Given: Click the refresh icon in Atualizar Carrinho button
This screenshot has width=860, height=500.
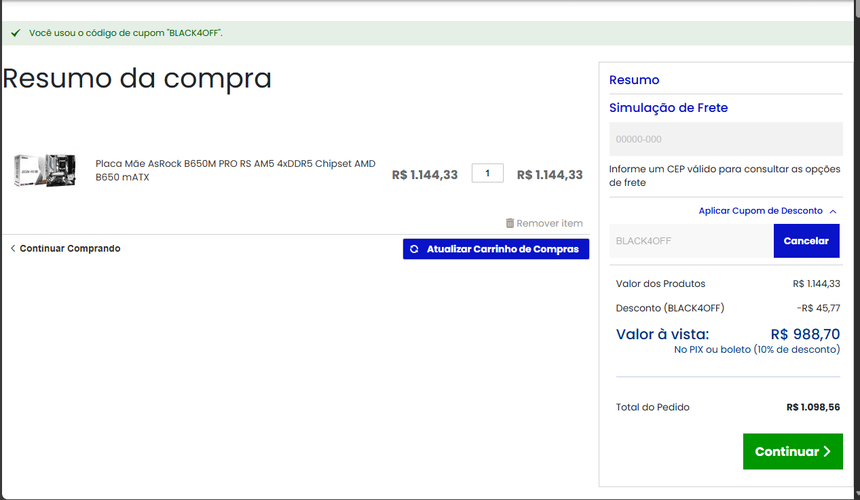Looking at the screenshot, I should point(414,249).
